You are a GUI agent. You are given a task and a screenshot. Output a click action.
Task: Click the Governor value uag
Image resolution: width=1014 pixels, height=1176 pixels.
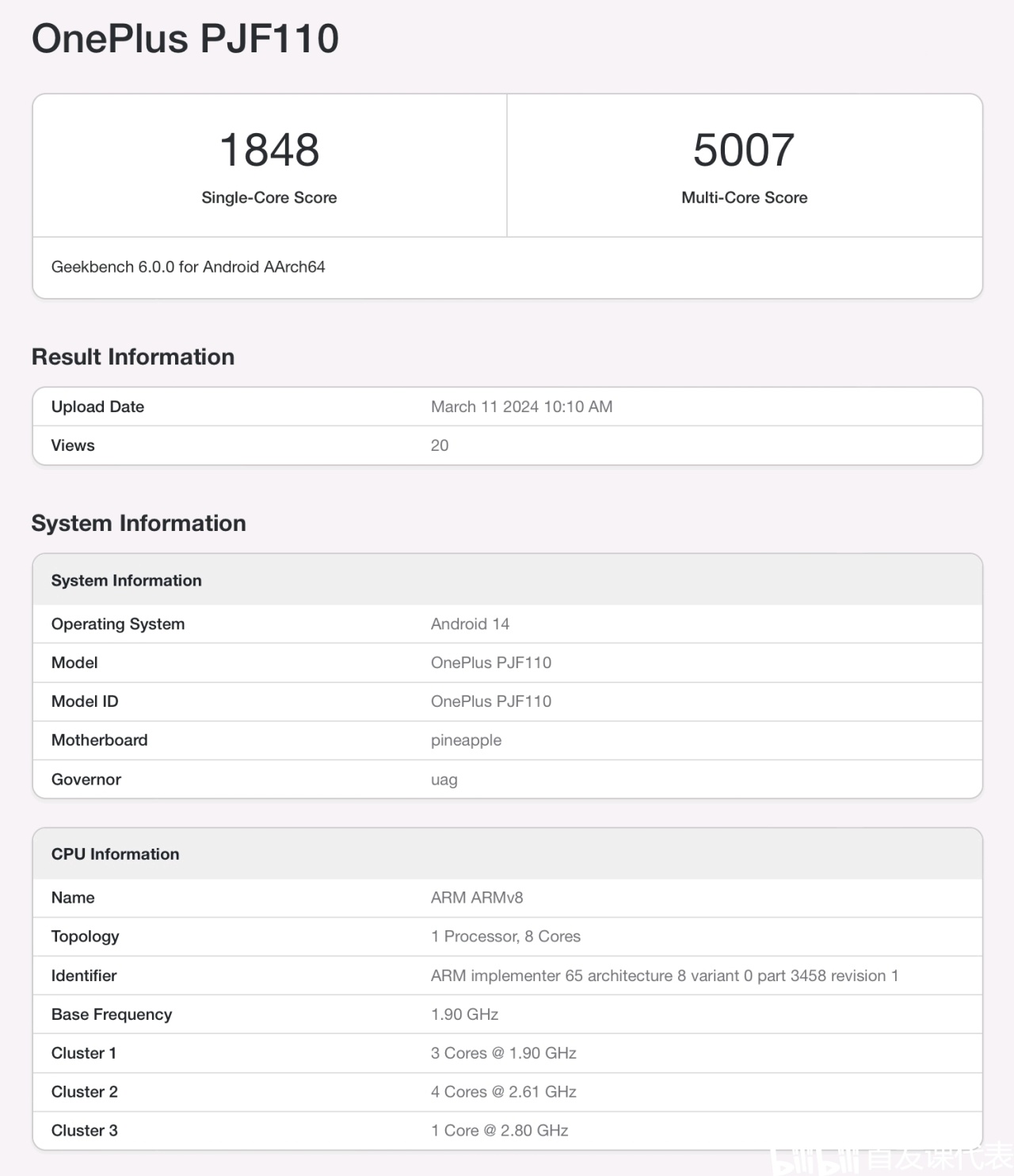point(444,780)
